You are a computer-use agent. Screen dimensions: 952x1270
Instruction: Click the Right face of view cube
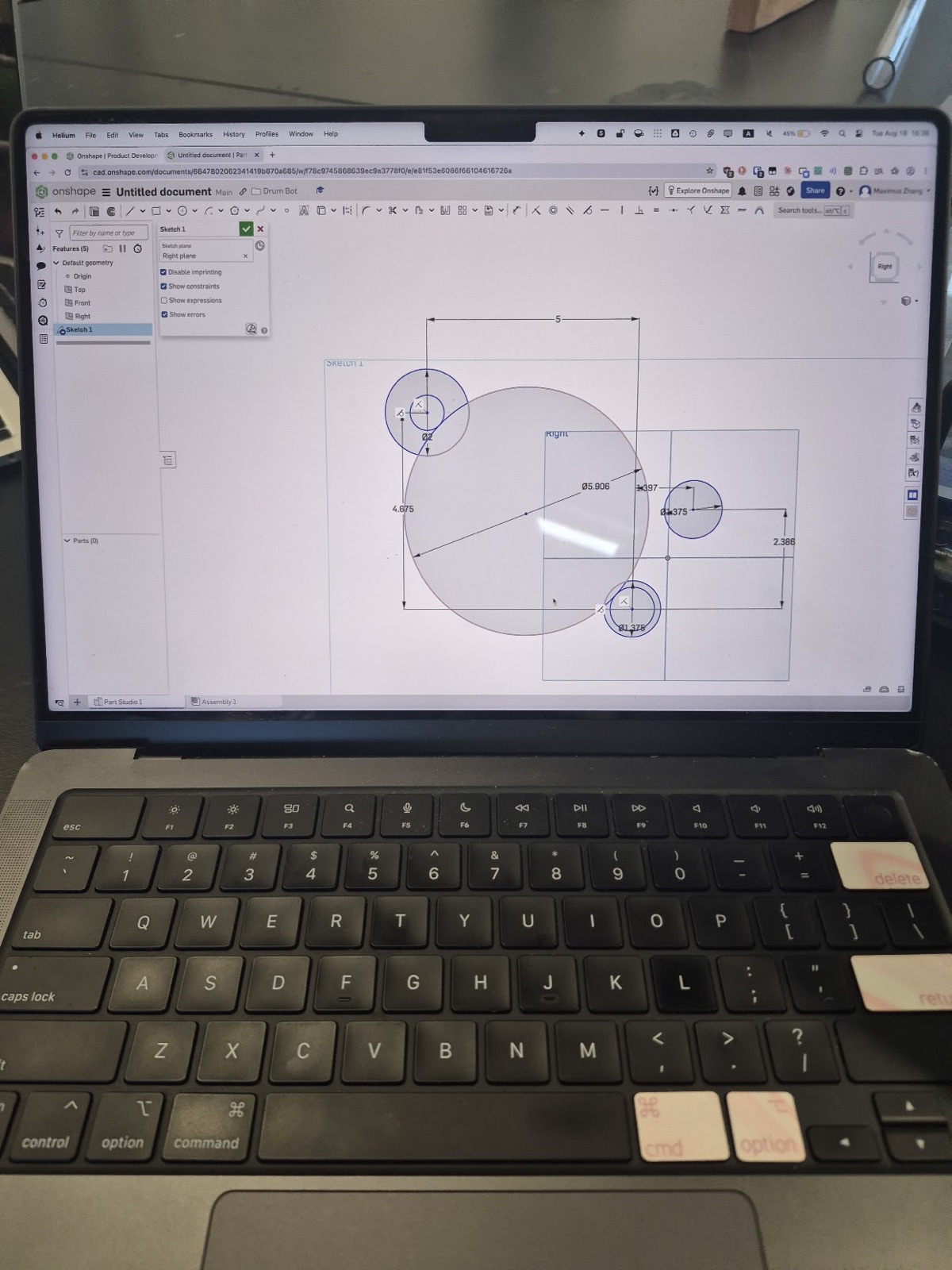[885, 267]
